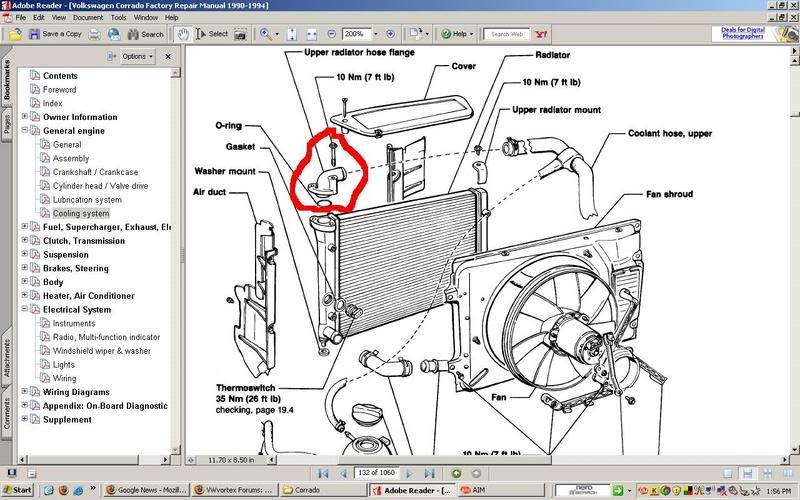Image resolution: width=800 pixels, height=500 pixels.
Task: Click the 132 of 1060 page field
Action: pos(377,473)
